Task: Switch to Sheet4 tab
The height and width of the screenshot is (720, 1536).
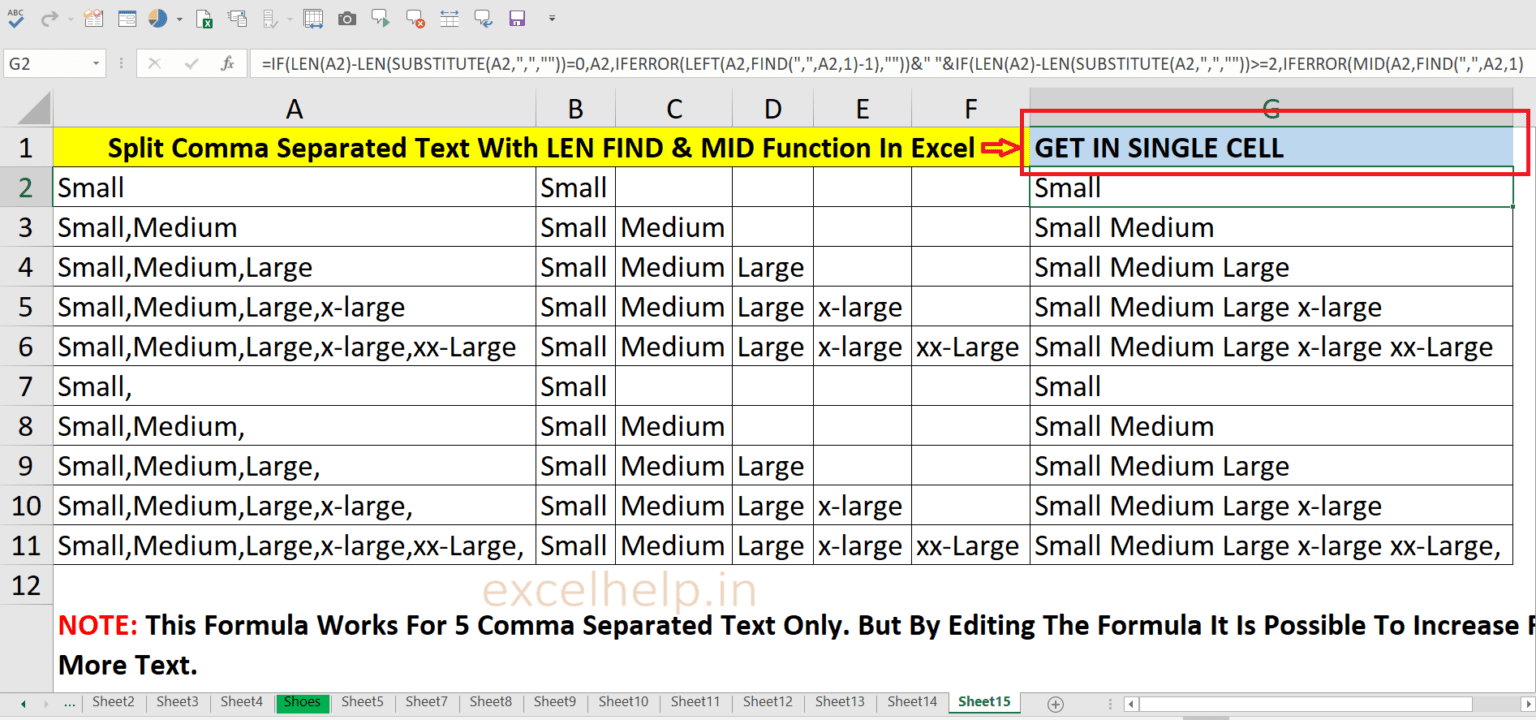Action: [241, 702]
